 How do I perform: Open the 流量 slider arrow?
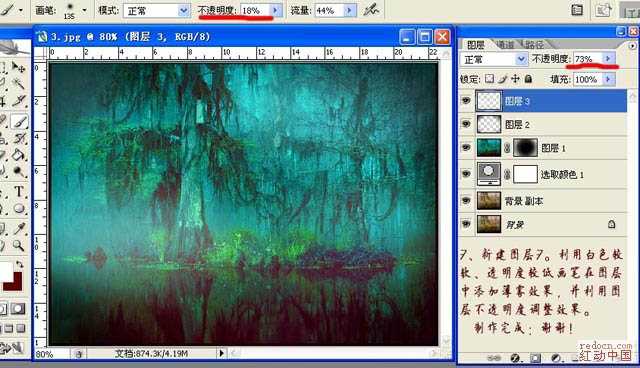coord(349,11)
